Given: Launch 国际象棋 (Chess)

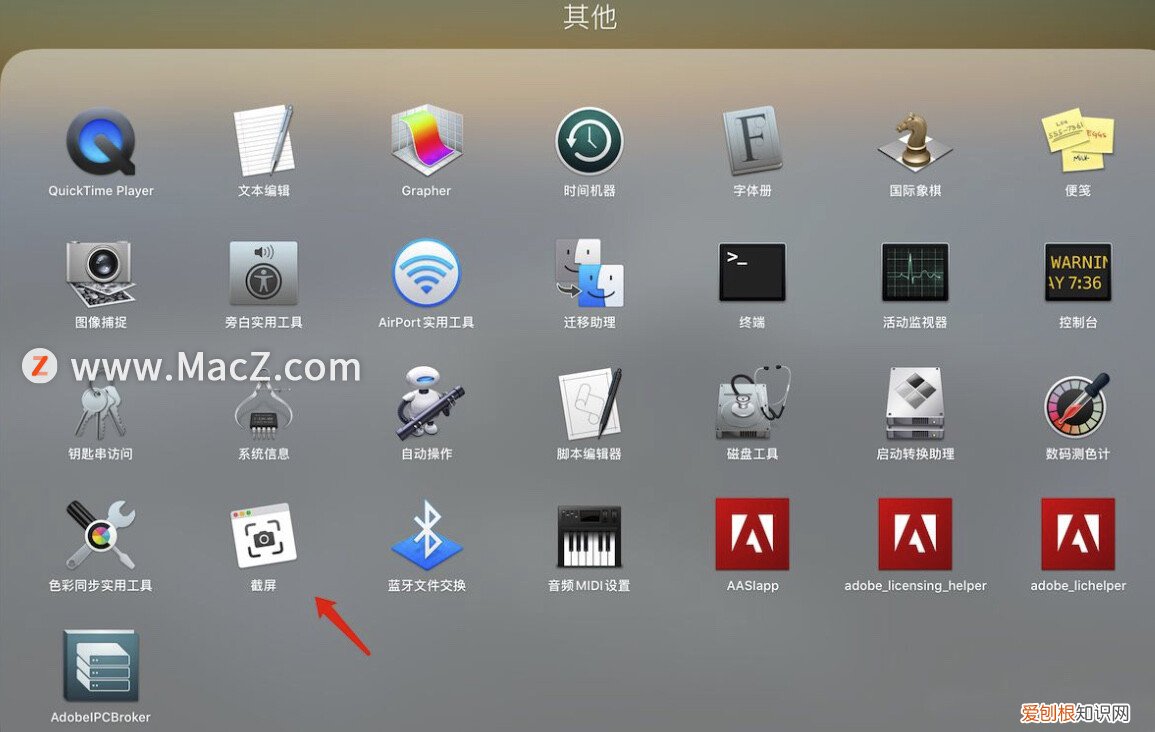Looking at the screenshot, I should point(914,140).
